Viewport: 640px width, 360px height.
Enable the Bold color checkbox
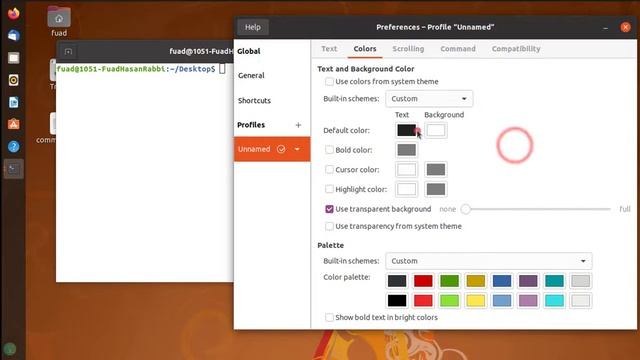point(329,150)
